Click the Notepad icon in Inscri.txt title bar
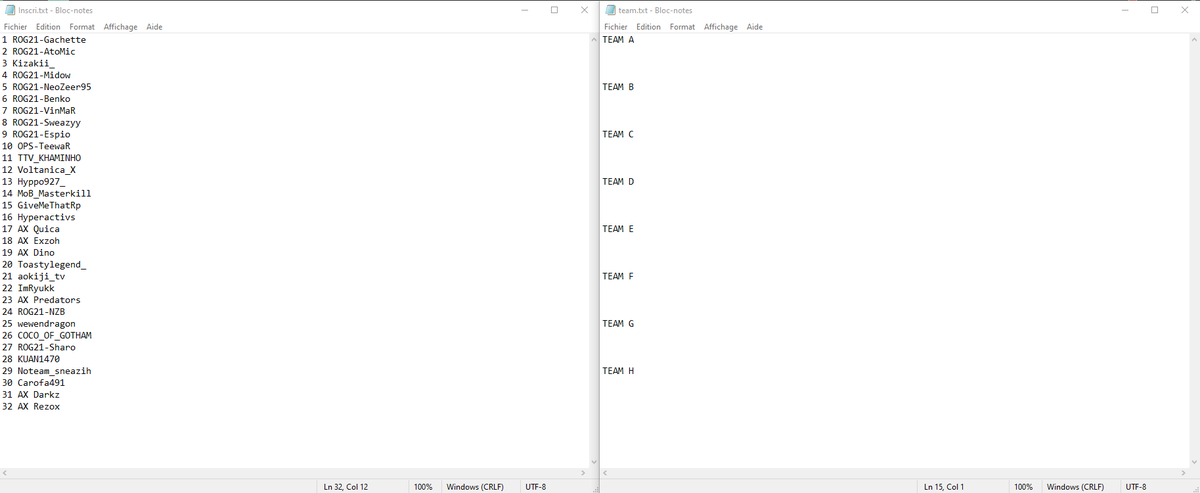 (10, 10)
